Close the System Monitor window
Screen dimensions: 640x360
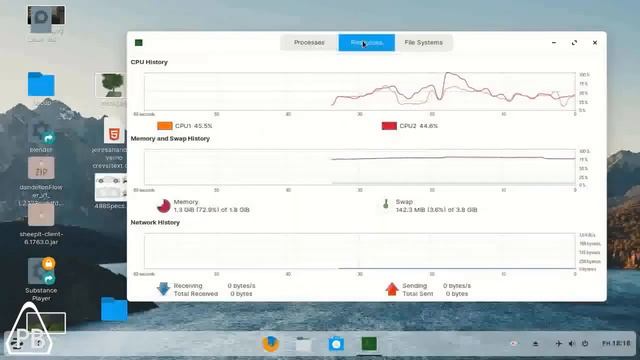pos(595,42)
